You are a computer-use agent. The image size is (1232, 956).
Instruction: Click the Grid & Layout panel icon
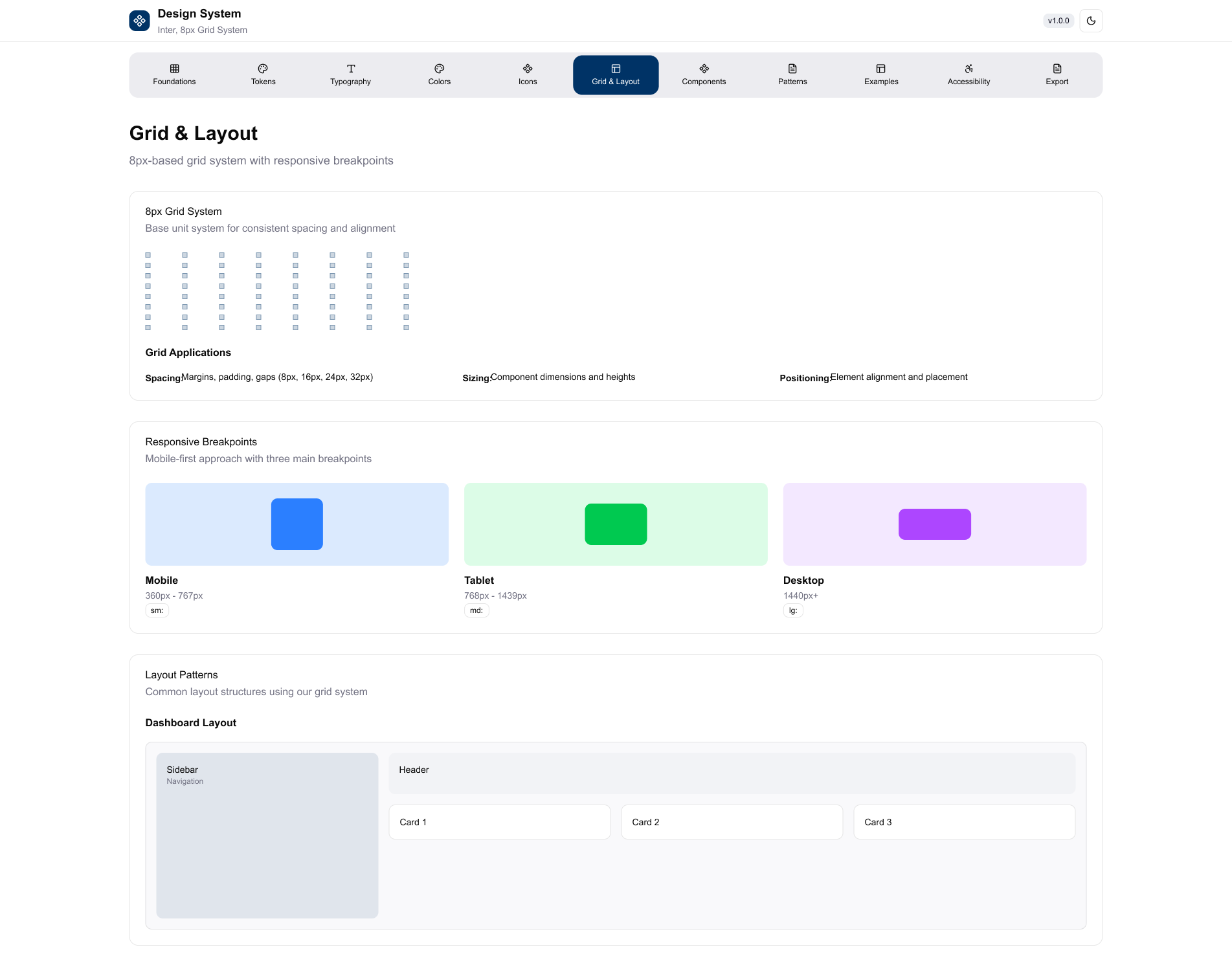click(x=616, y=69)
